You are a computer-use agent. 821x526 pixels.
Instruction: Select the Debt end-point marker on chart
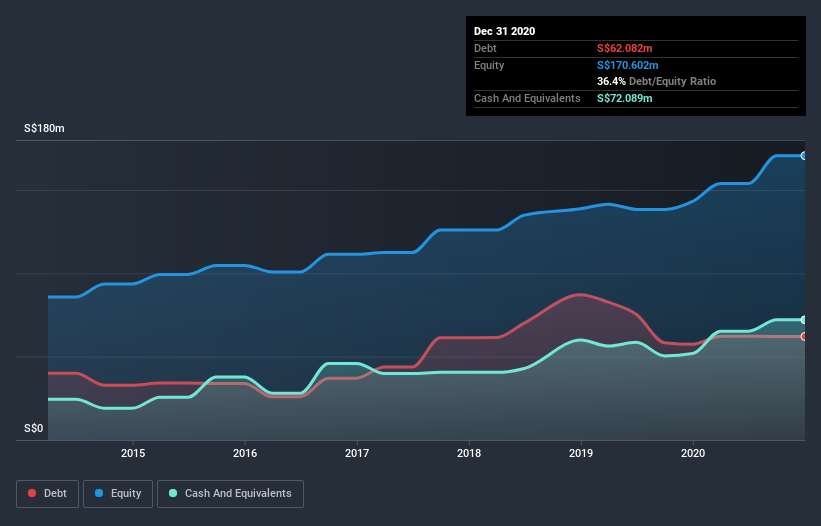coord(804,337)
